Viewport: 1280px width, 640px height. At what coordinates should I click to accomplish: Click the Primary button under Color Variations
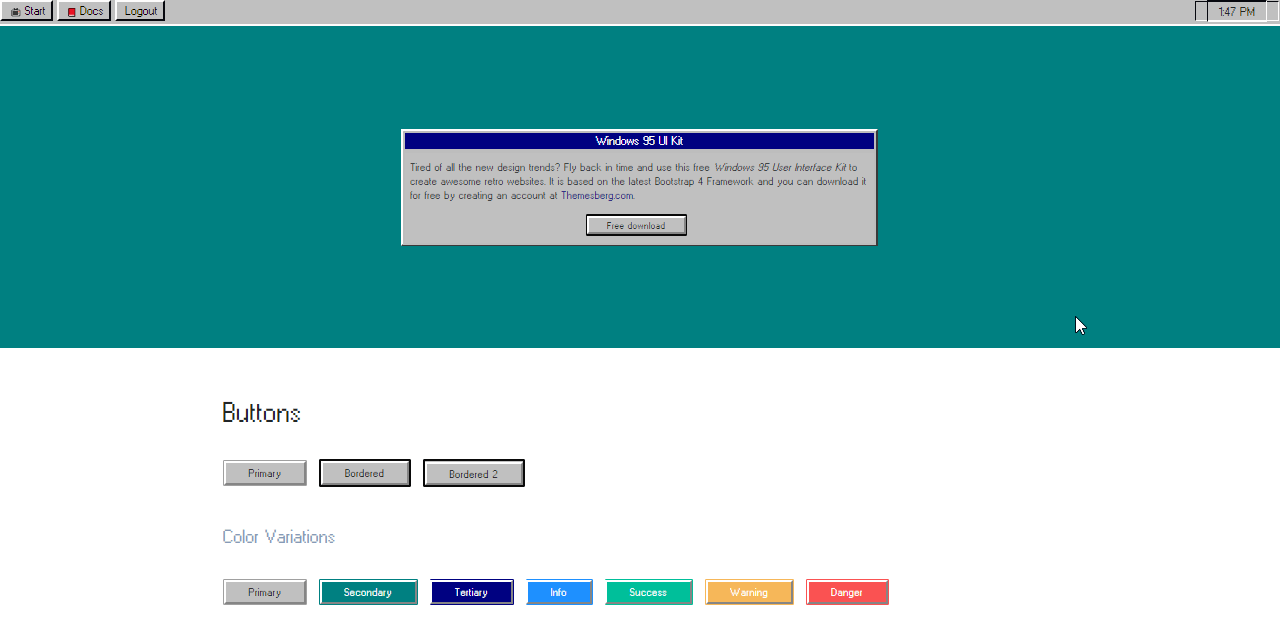(265, 592)
